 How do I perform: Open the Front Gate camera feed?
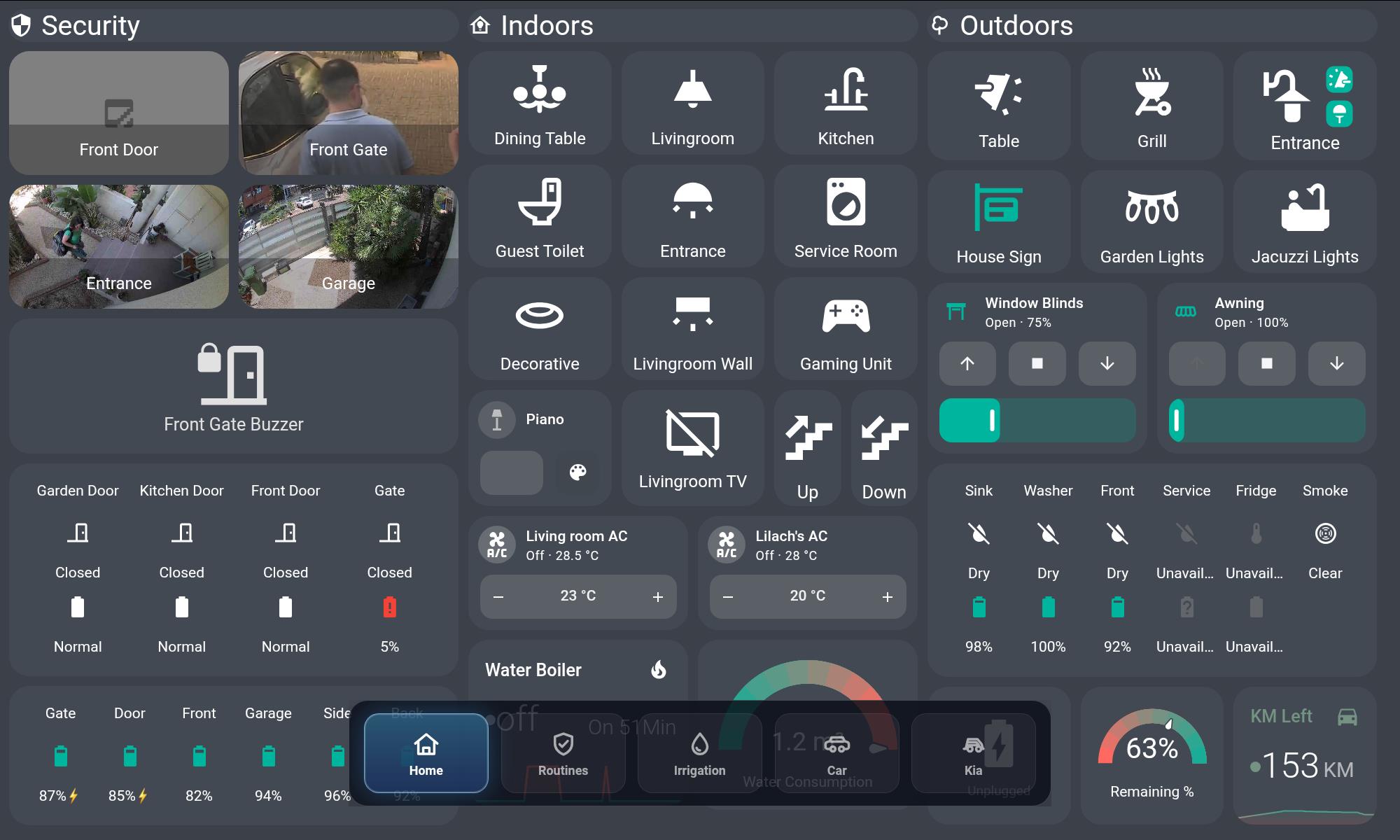(349, 113)
